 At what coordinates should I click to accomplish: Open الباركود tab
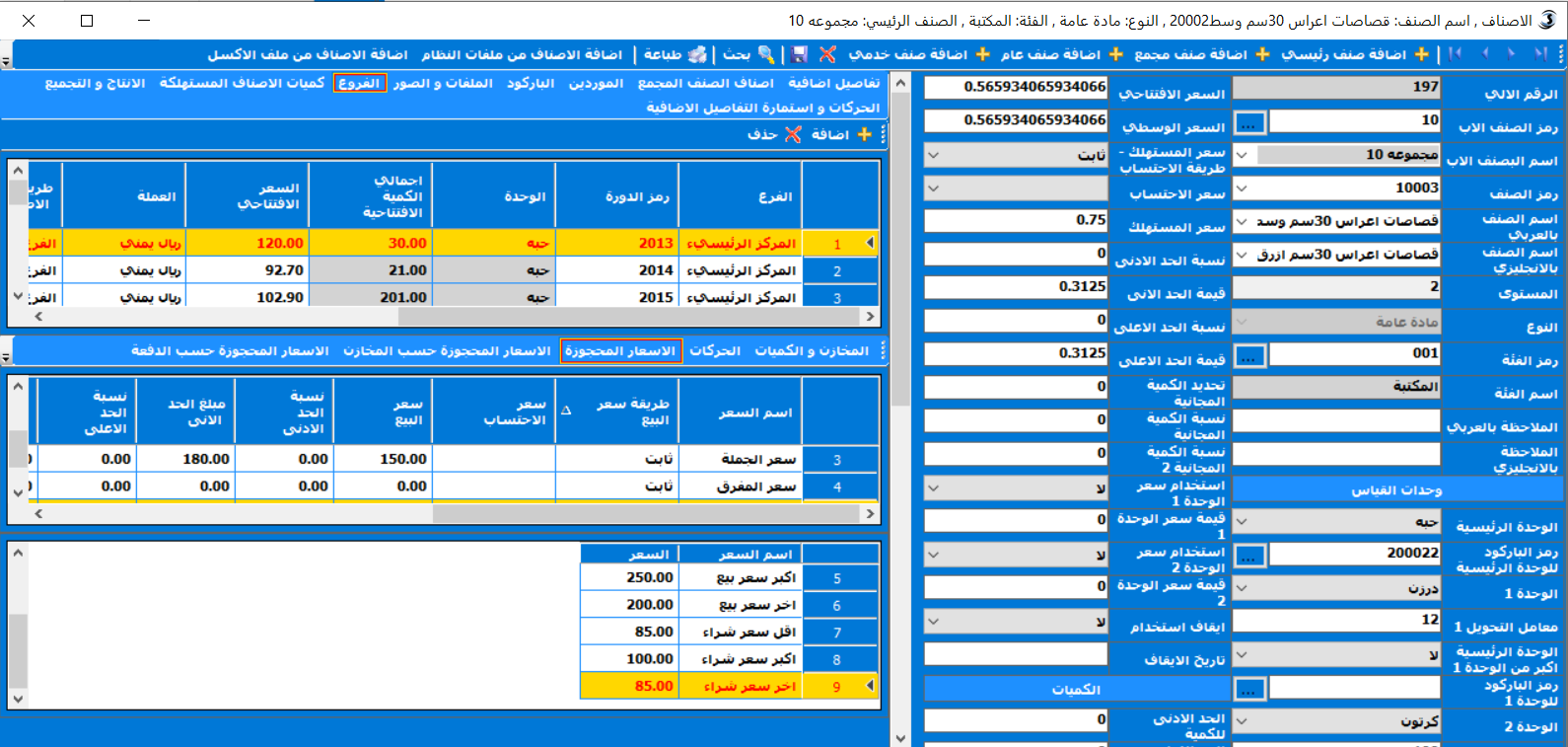(531, 83)
